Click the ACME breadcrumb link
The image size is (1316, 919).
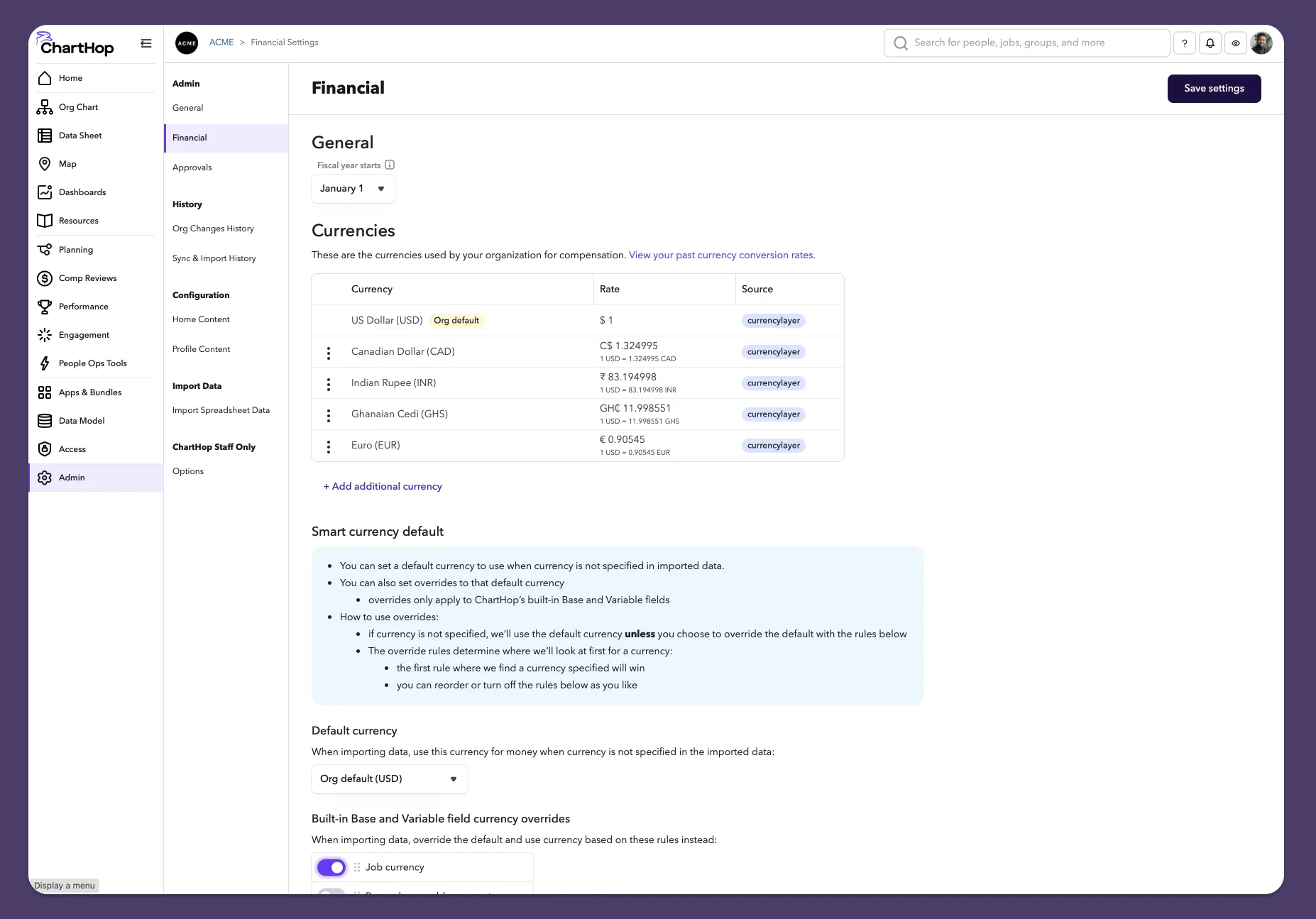click(221, 43)
